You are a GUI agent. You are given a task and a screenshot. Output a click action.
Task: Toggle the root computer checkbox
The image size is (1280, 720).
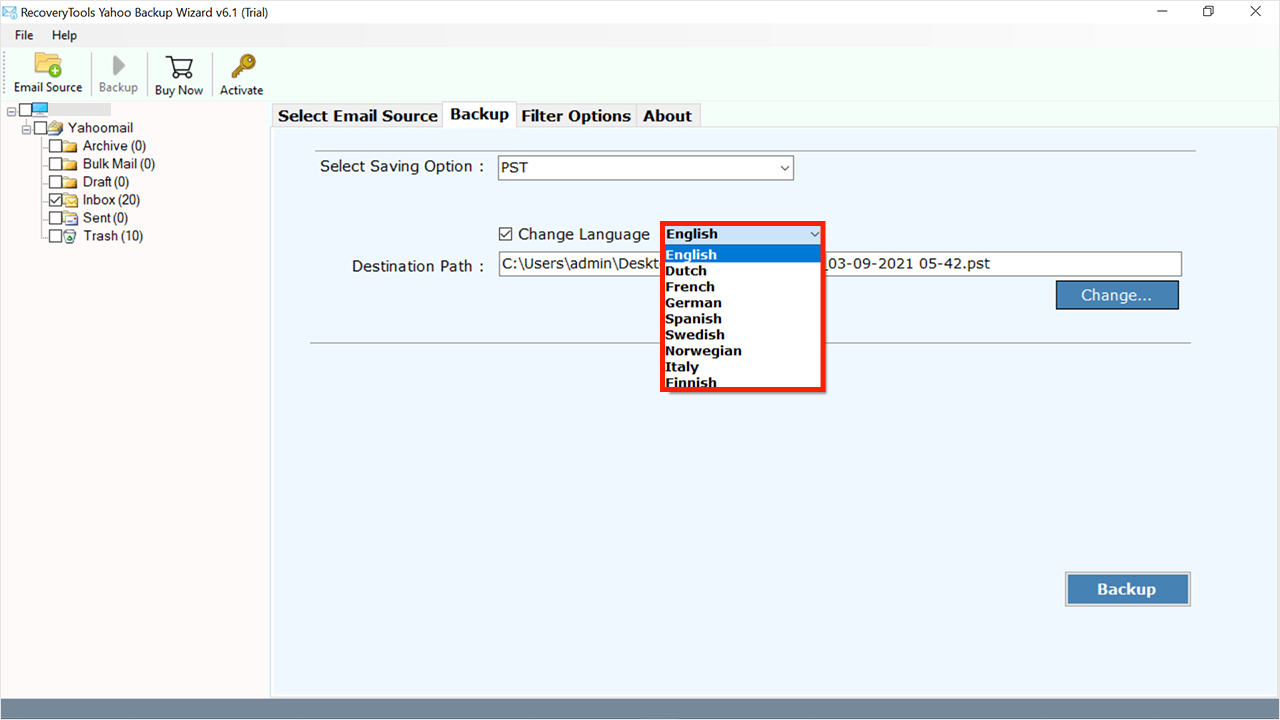point(25,109)
